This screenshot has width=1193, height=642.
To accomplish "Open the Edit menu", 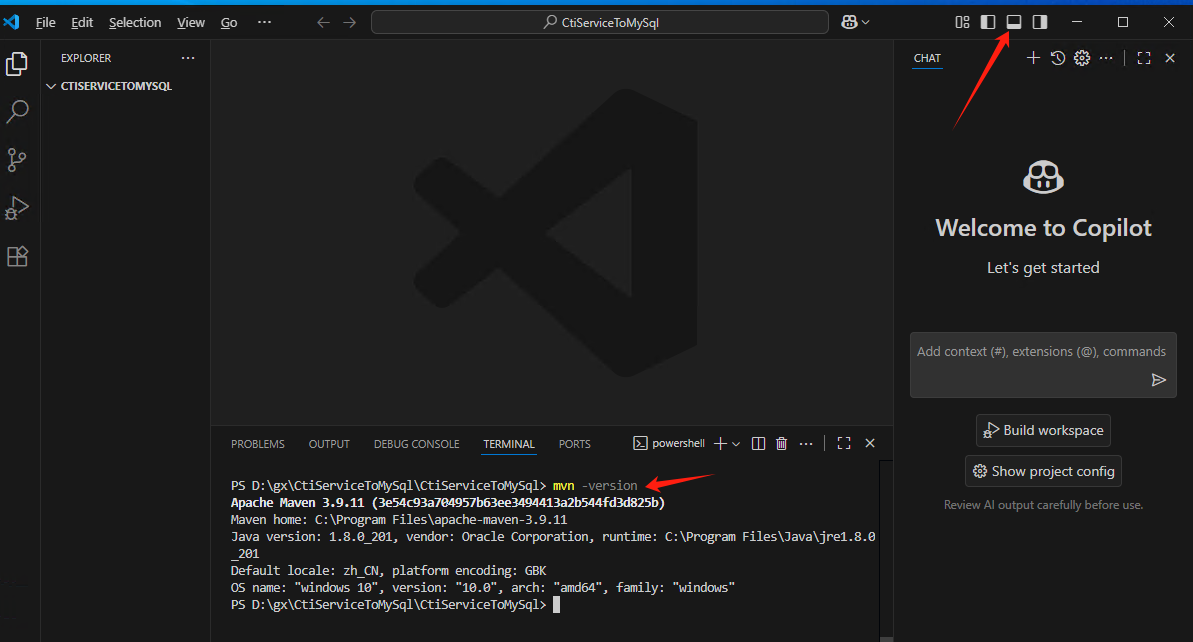I will [x=82, y=23].
